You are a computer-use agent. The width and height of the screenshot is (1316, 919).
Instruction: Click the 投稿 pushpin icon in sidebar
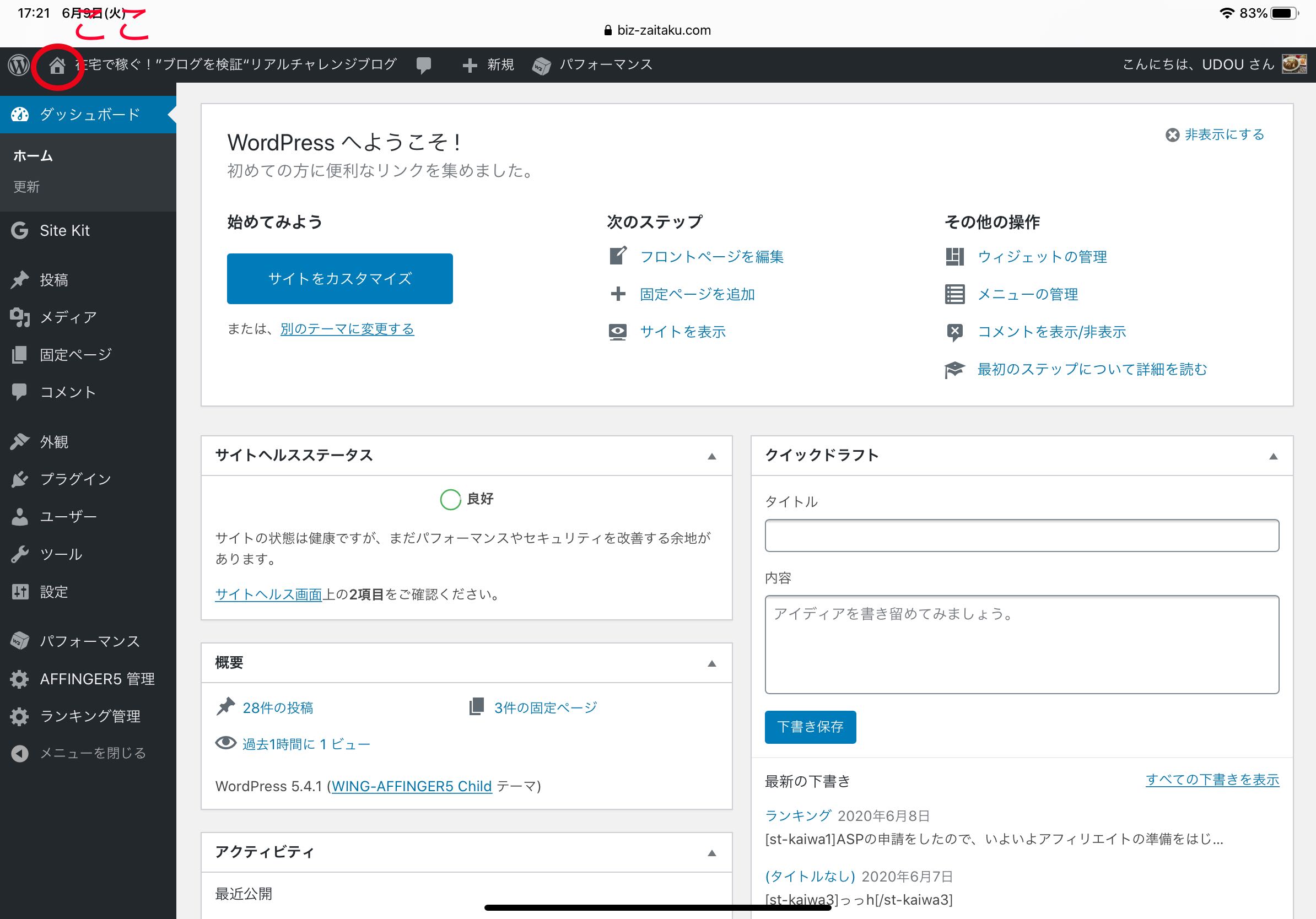pos(19,279)
